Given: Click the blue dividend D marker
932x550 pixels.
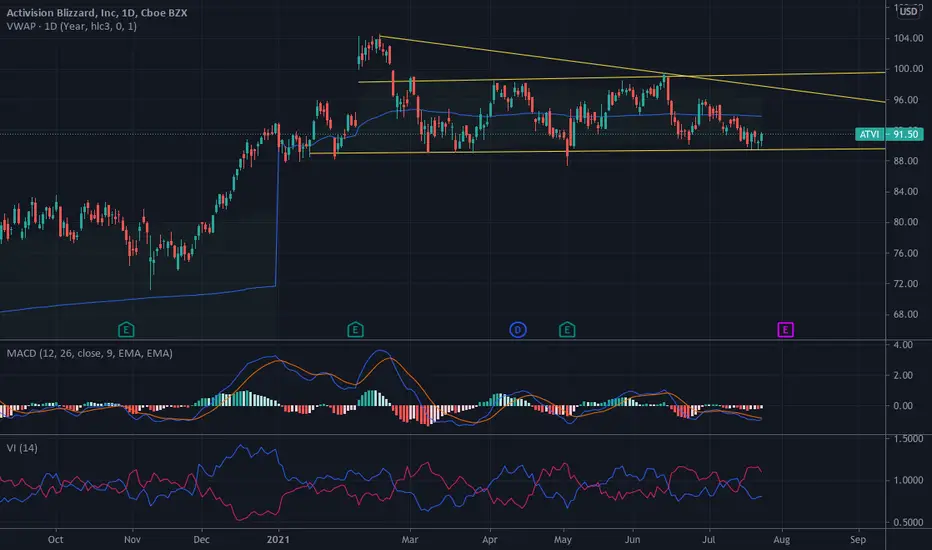Looking at the screenshot, I should 518,329.
